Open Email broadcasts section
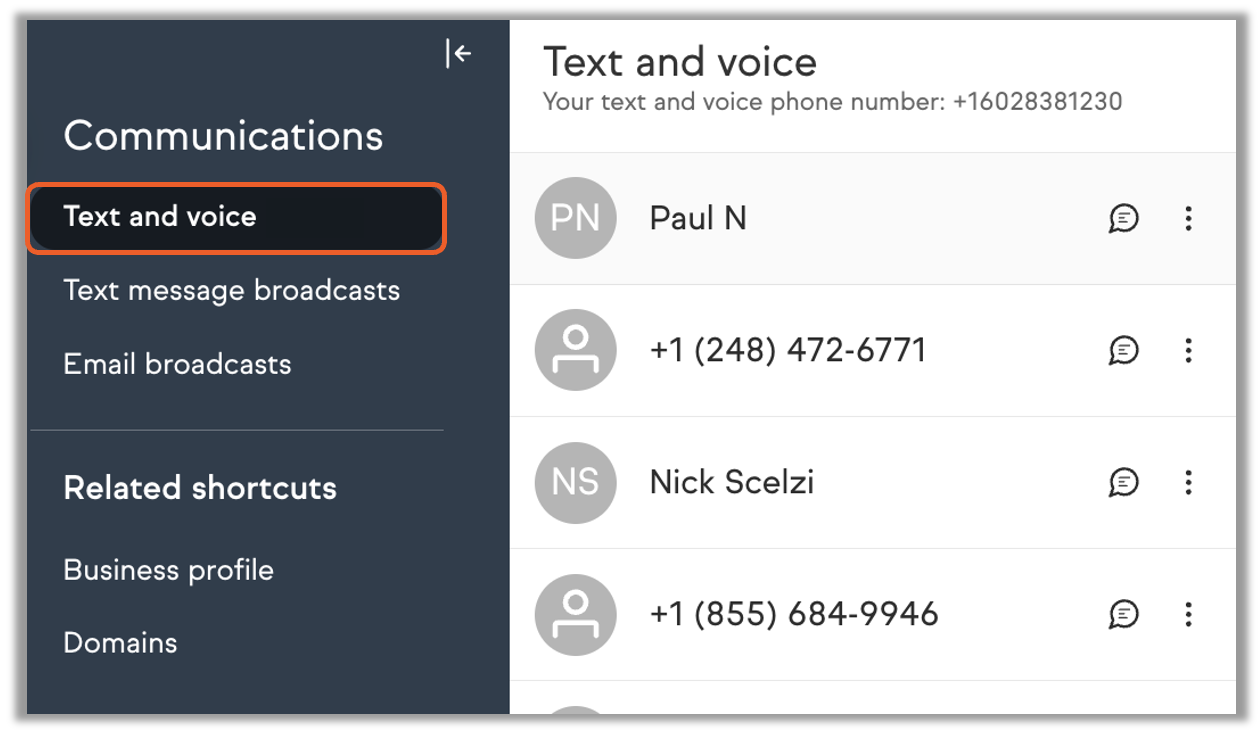The image size is (1260, 734). tap(177, 364)
